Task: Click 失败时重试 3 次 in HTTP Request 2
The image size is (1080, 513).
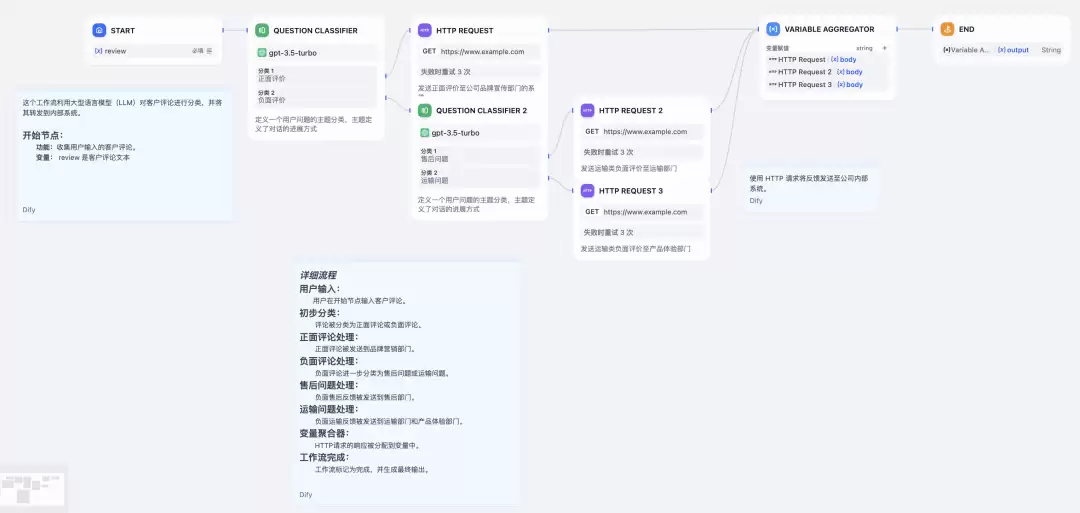Action: (608, 152)
